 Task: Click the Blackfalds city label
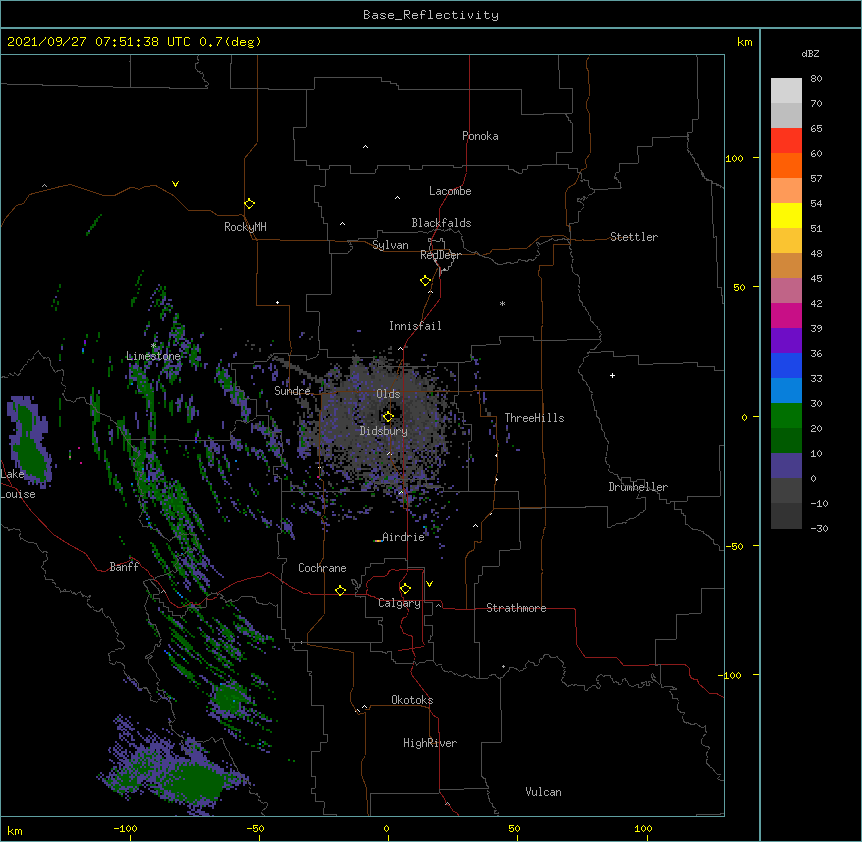(441, 223)
